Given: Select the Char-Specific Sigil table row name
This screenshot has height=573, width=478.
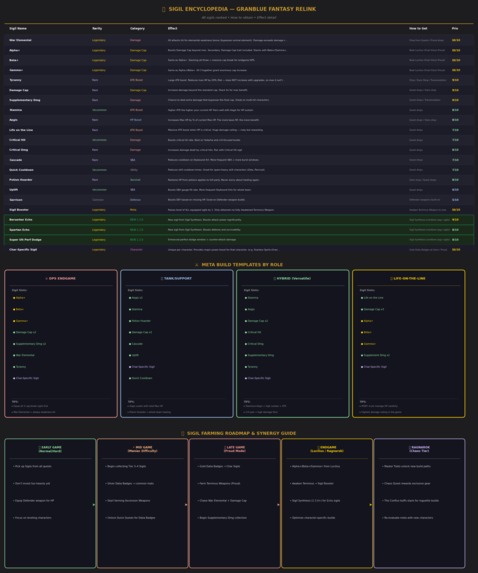Looking at the screenshot, I should pos(23,250).
